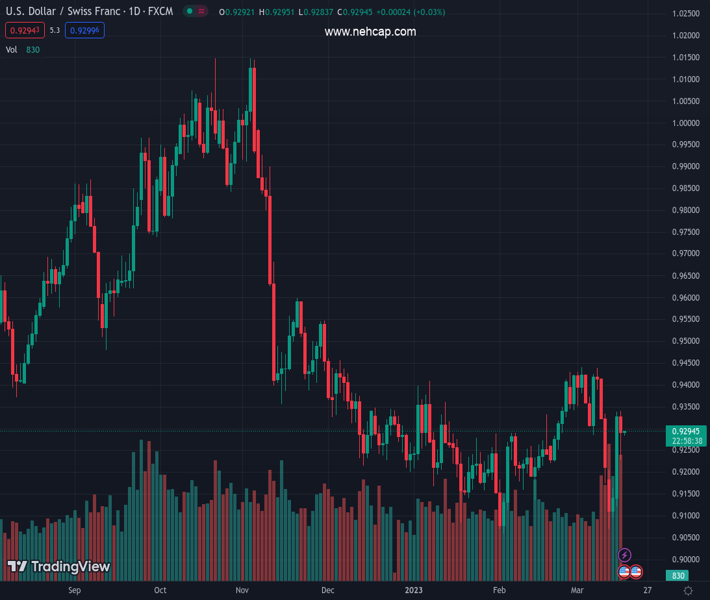This screenshot has height=600, width=710.
Task: Click the 1.00000 price scale label
Action: pos(686,123)
